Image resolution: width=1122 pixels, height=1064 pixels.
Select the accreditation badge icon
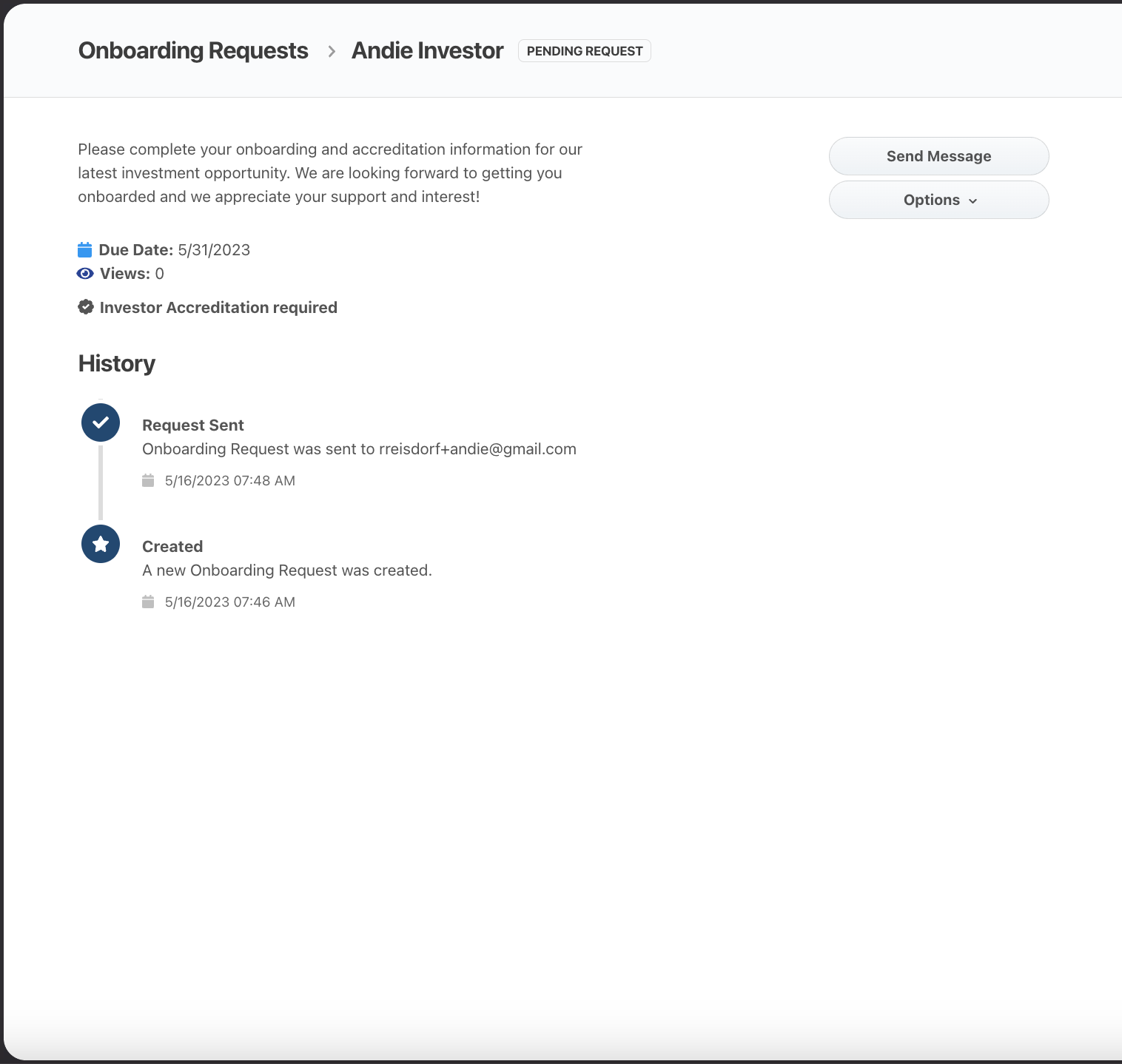[86, 306]
